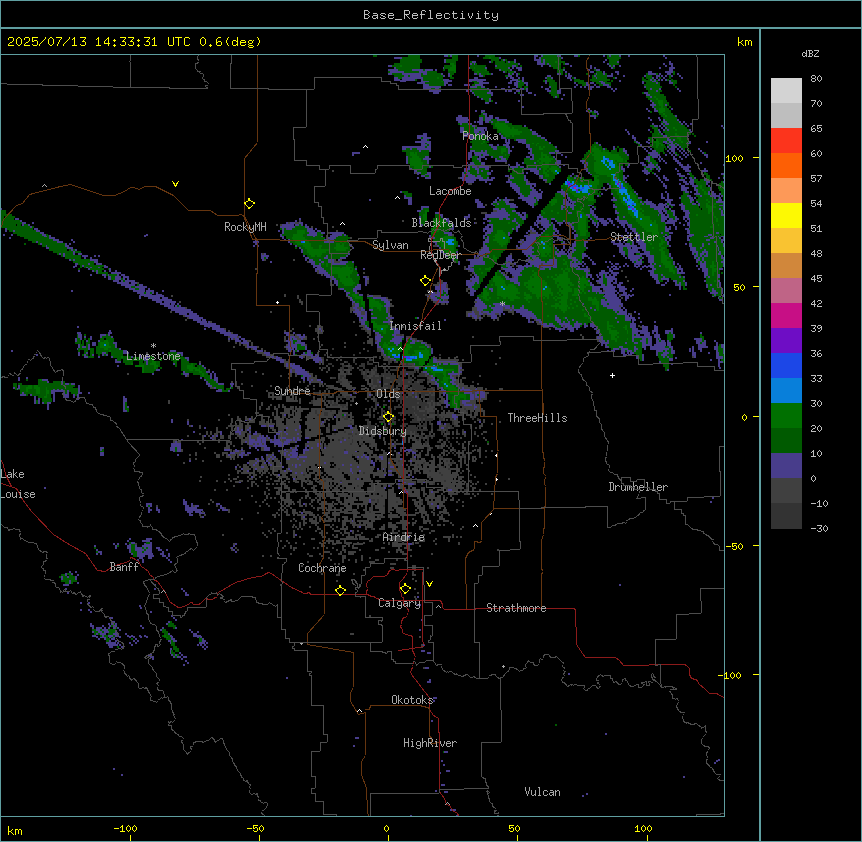Click the ThreeHills town label

[537, 418]
